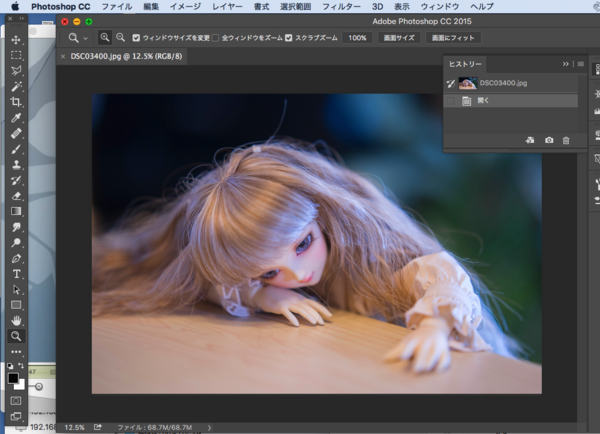Viewport: 600px width, 434px height.
Task: Select the Smudge tool
Action: coord(16,227)
